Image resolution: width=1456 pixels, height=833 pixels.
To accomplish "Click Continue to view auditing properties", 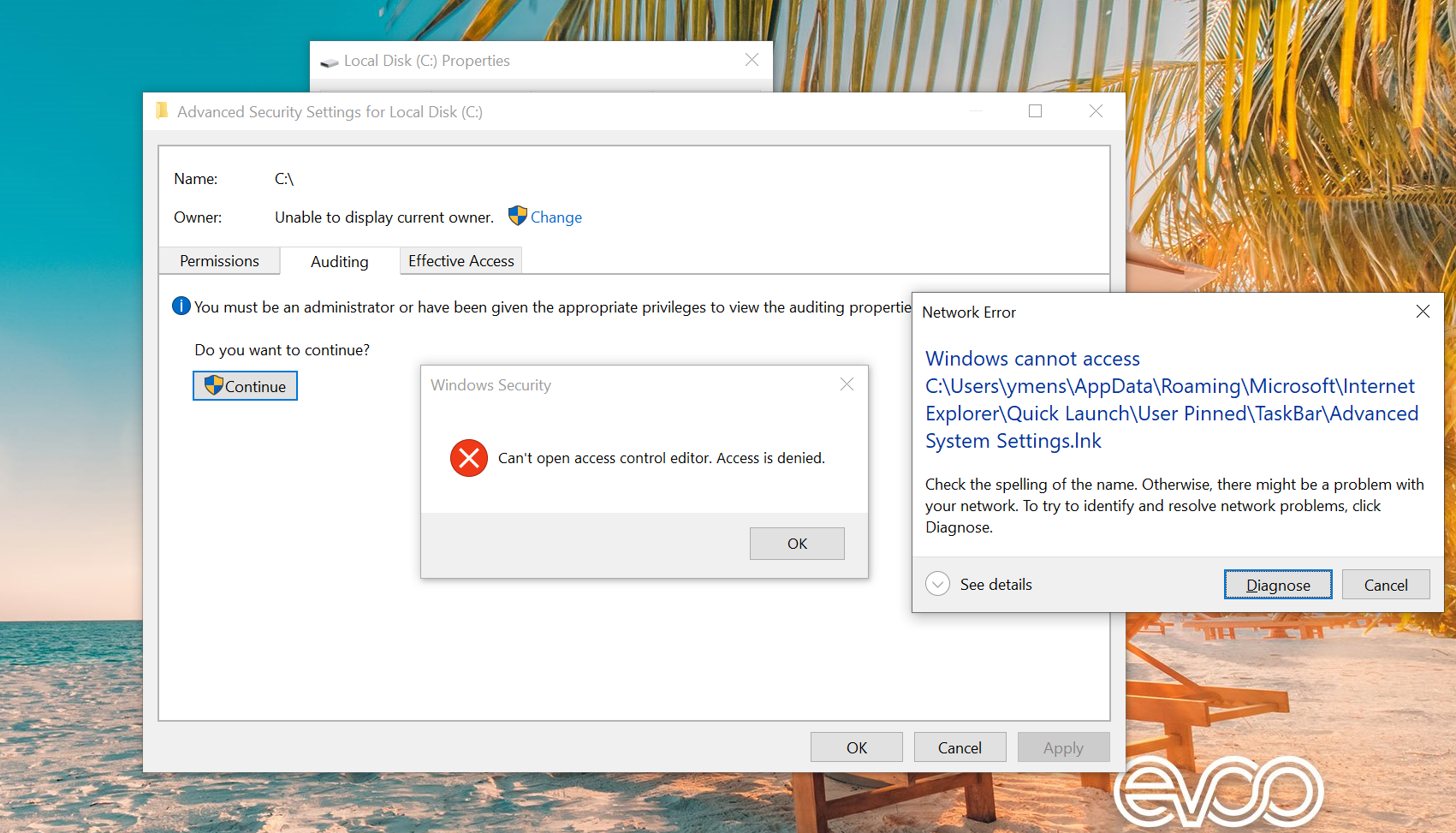I will [x=245, y=385].
